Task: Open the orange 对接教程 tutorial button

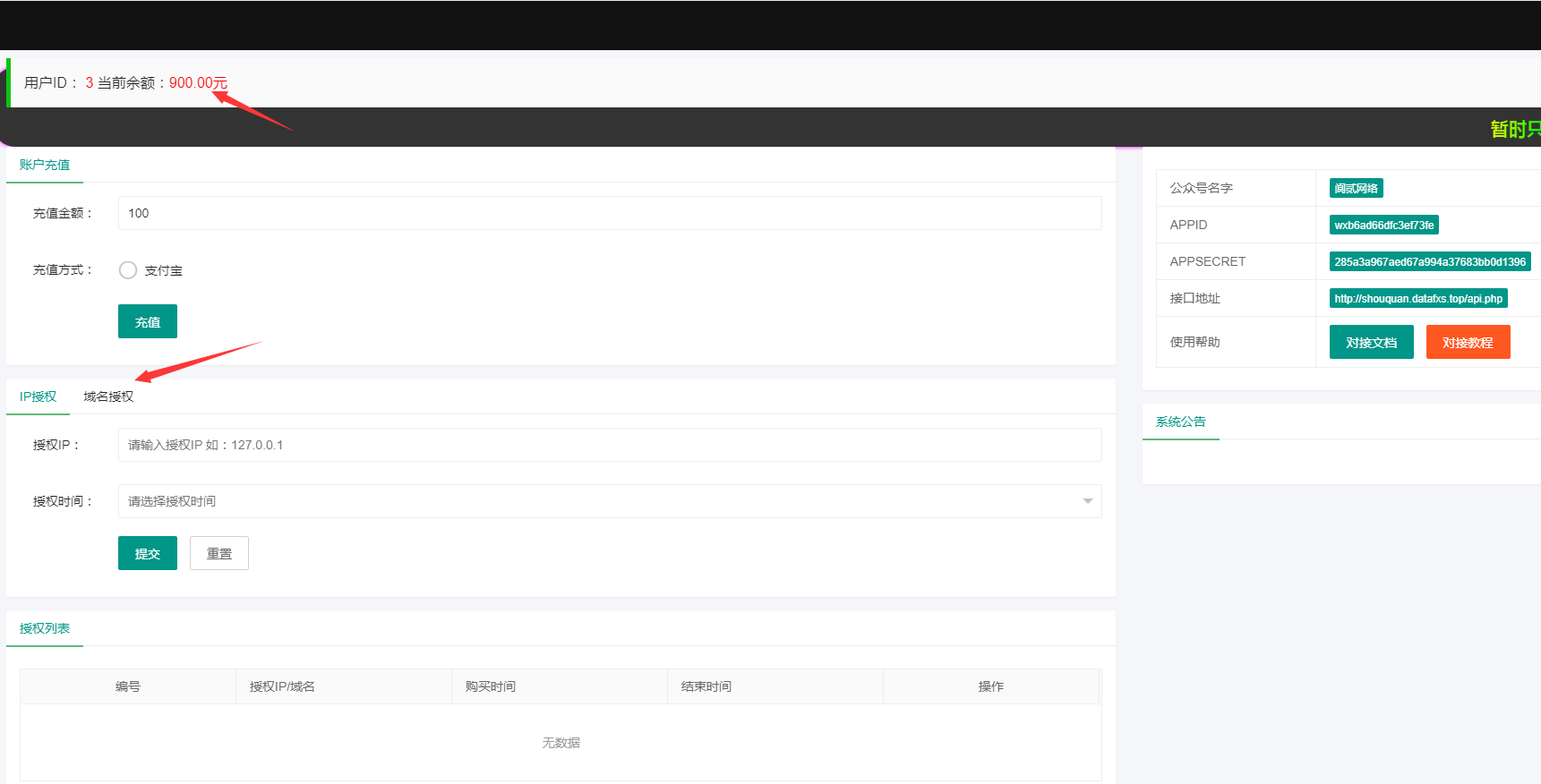Action: coord(1468,342)
